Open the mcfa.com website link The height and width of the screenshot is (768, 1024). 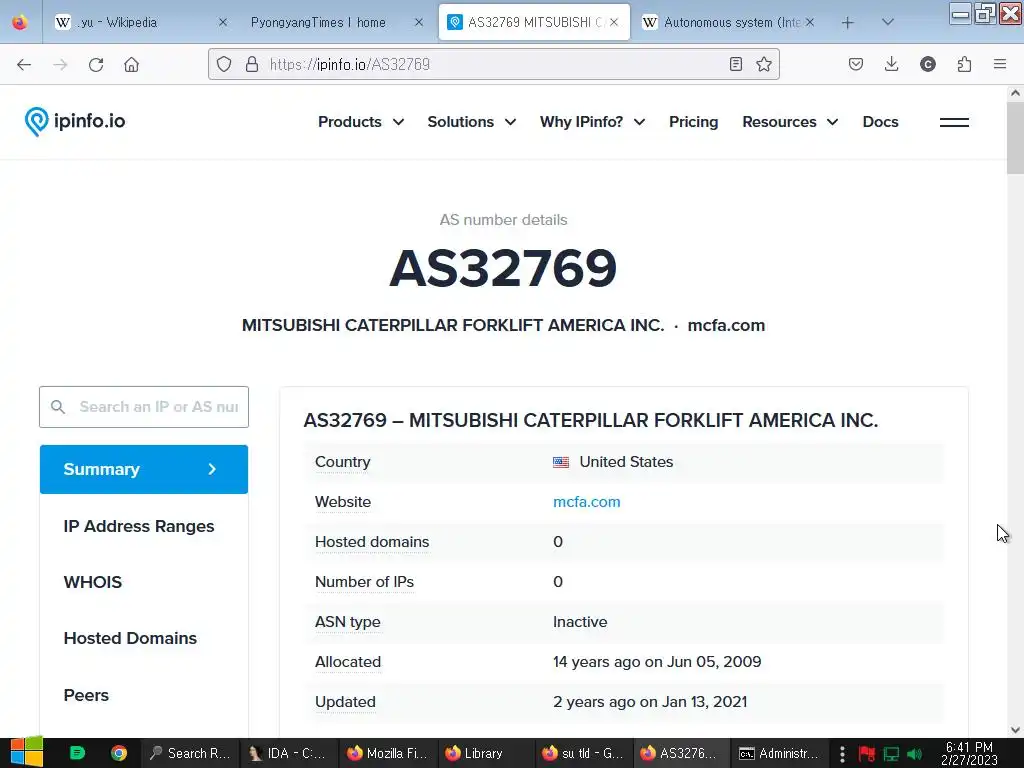586,502
